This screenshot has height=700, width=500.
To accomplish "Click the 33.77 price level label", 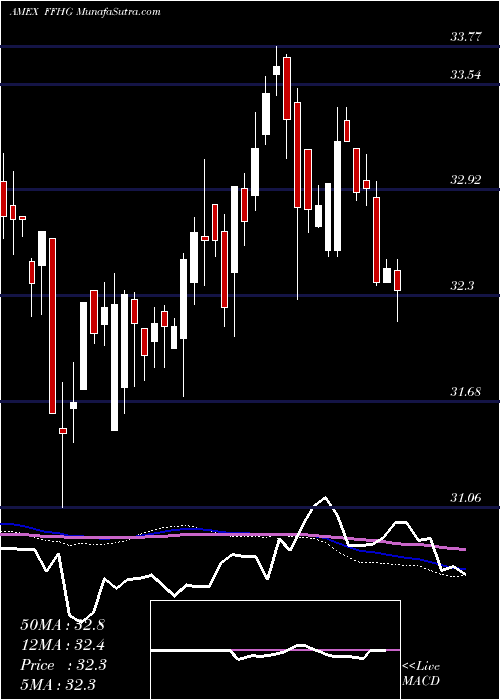I will coord(466,37).
